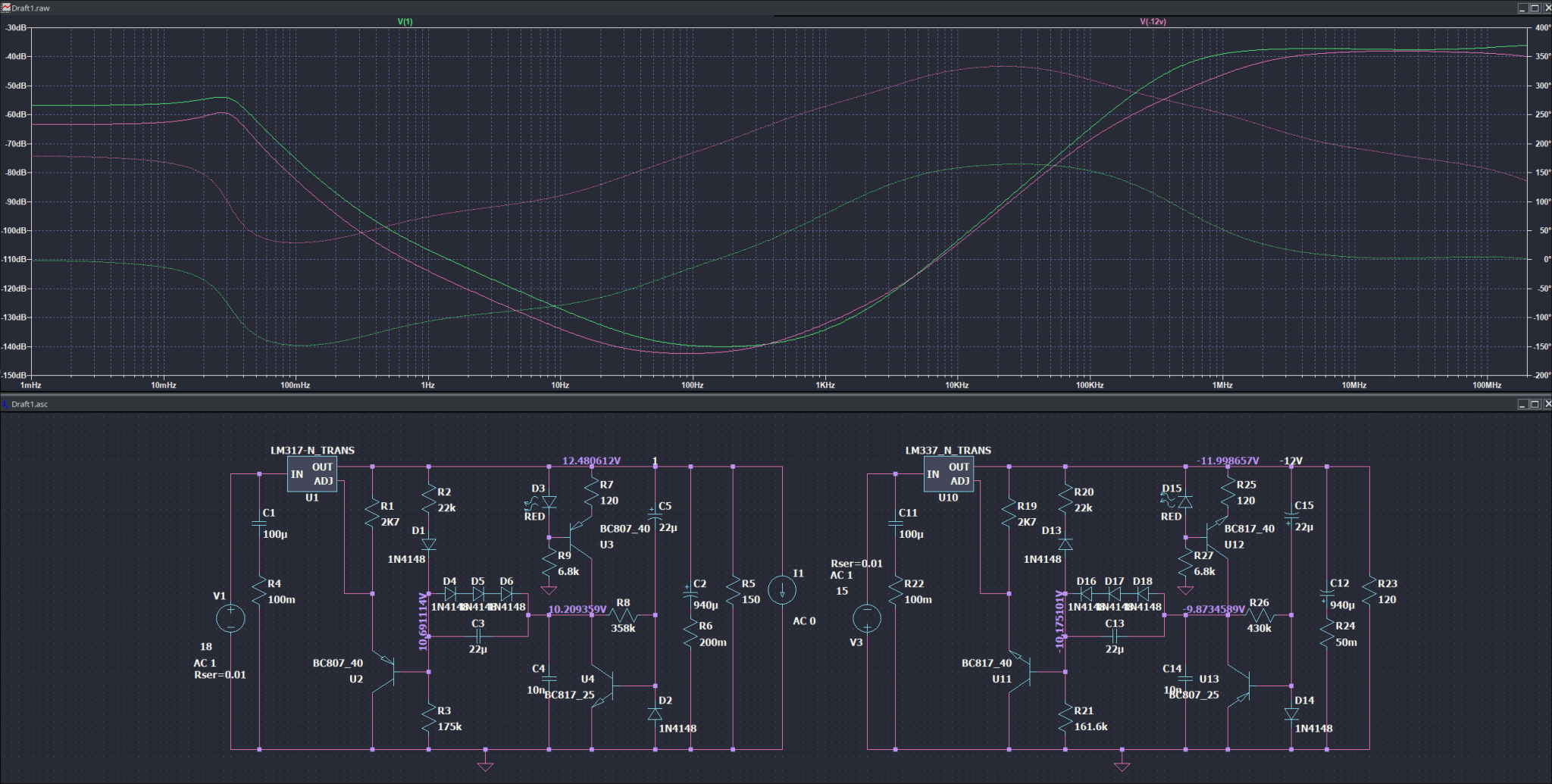Image resolution: width=1552 pixels, height=784 pixels.
Task: Maximize the Draft1.raw waveform pane
Action: coord(1535,8)
